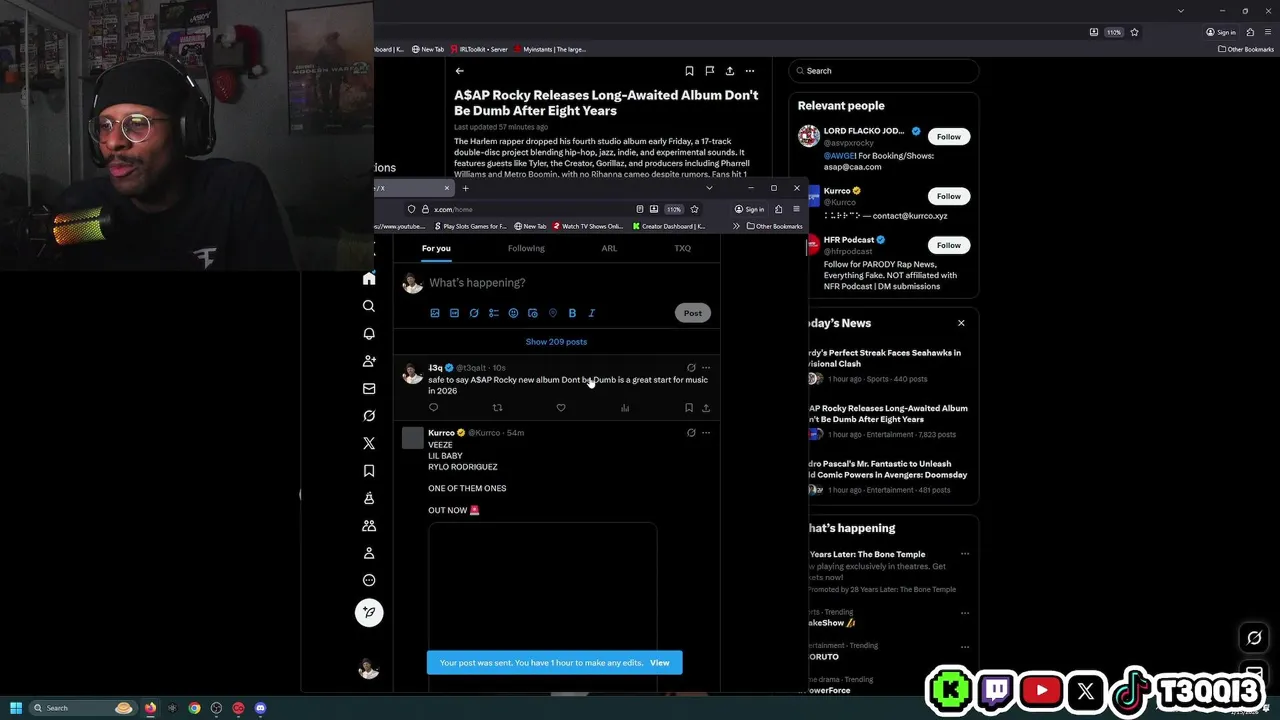Open emoji picker in post composer
The width and height of the screenshot is (1280, 720).
click(x=513, y=313)
